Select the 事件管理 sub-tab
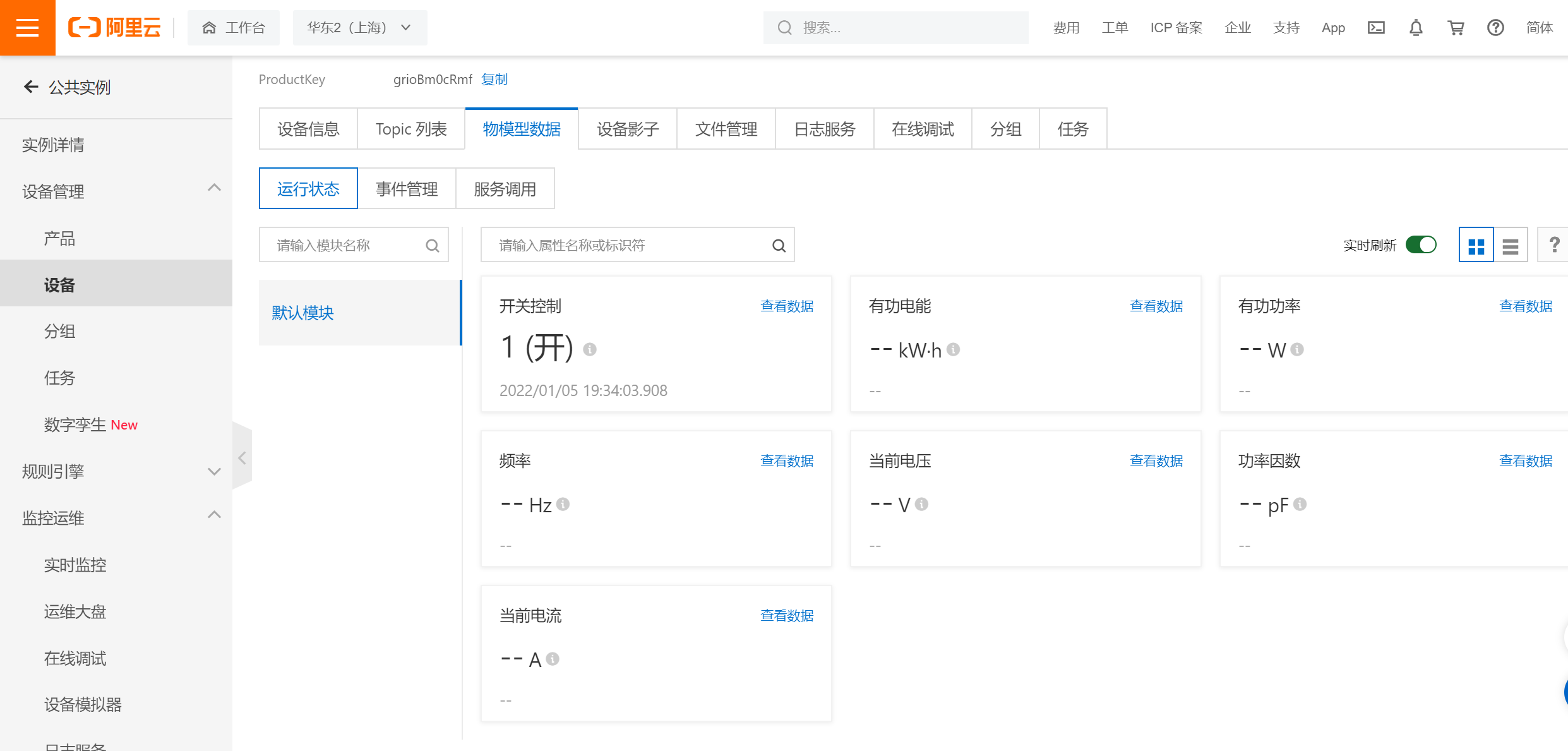 (x=407, y=188)
